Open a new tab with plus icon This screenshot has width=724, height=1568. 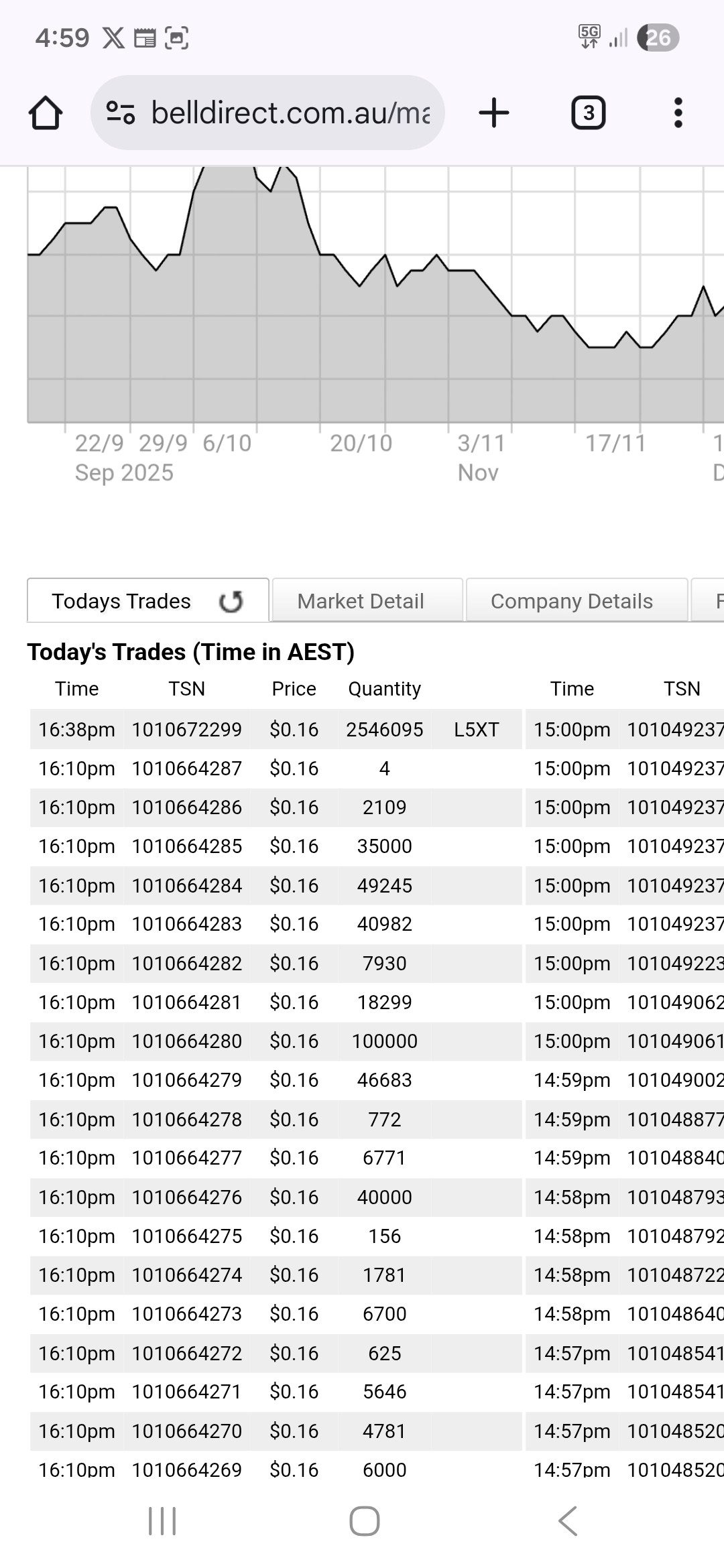point(494,113)
